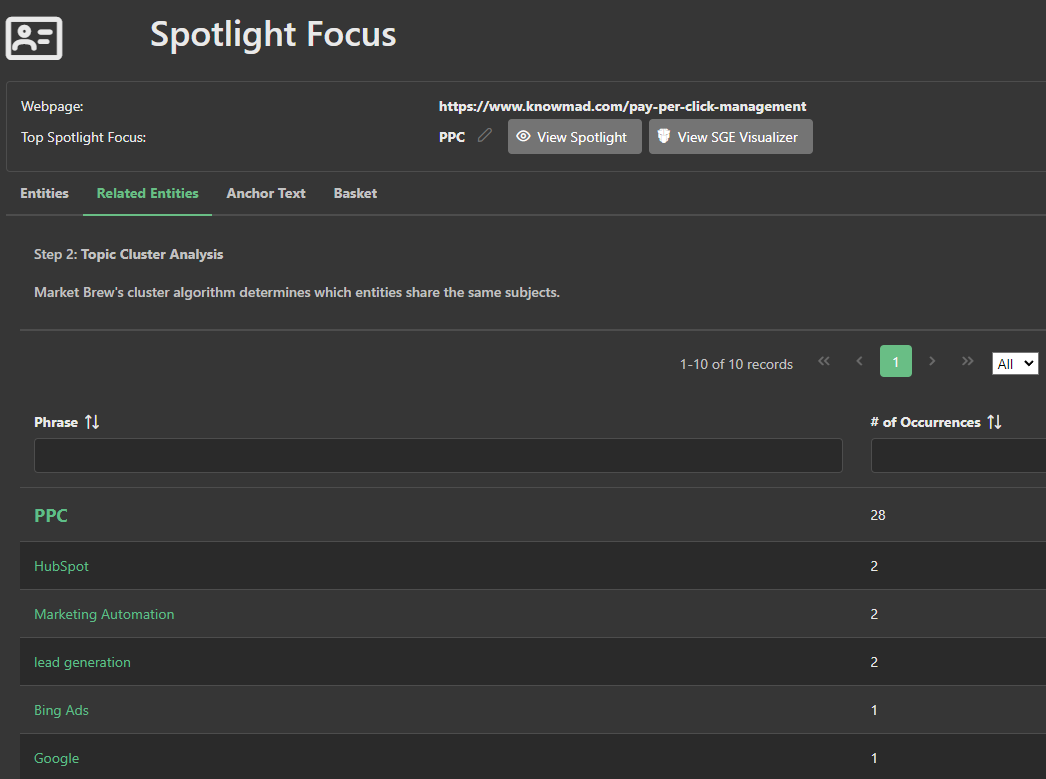Click the View Spotlight button
Viewport: 1046px width, 779px height.
[574, 137]
